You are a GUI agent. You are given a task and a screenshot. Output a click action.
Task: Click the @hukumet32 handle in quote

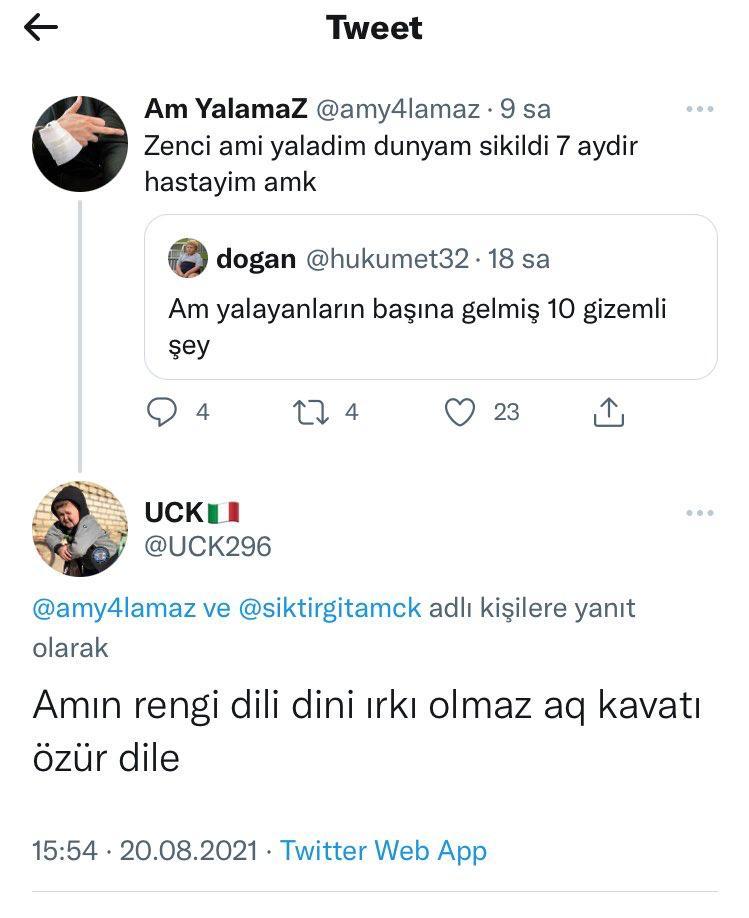point(386,259)
